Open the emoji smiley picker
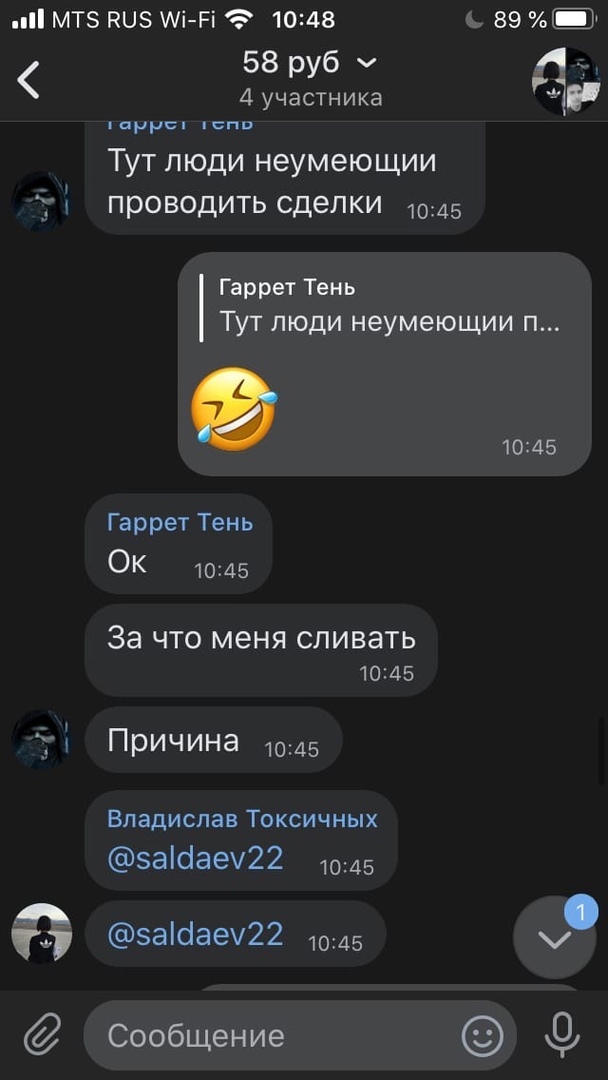Viewport: 608px width, 1080px height. (x=482, y=1035)
